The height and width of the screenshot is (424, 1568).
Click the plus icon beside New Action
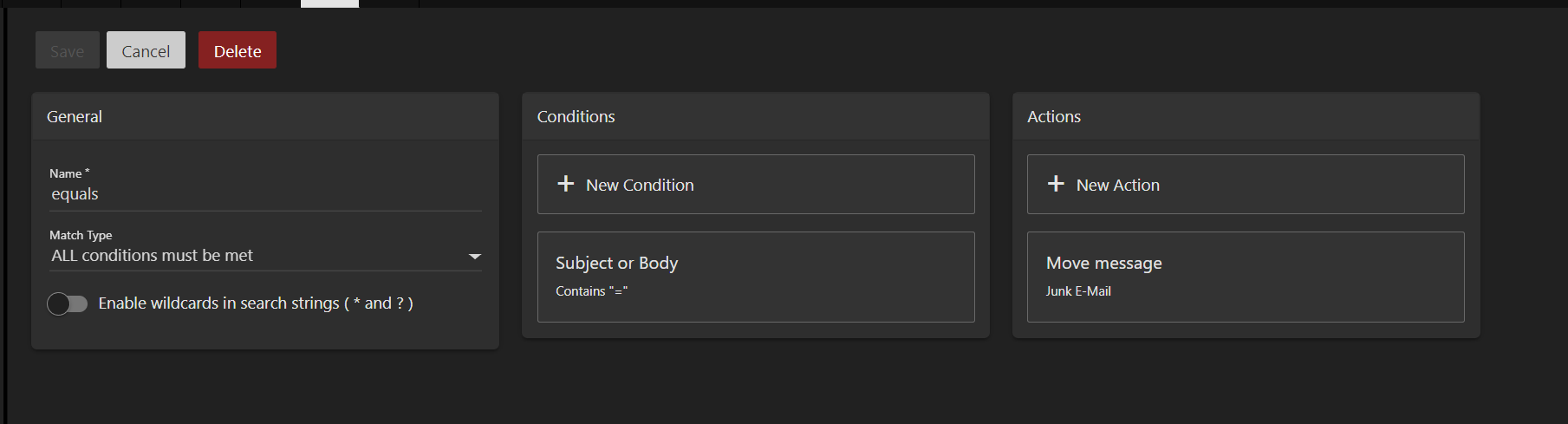tap(1056, 184)
